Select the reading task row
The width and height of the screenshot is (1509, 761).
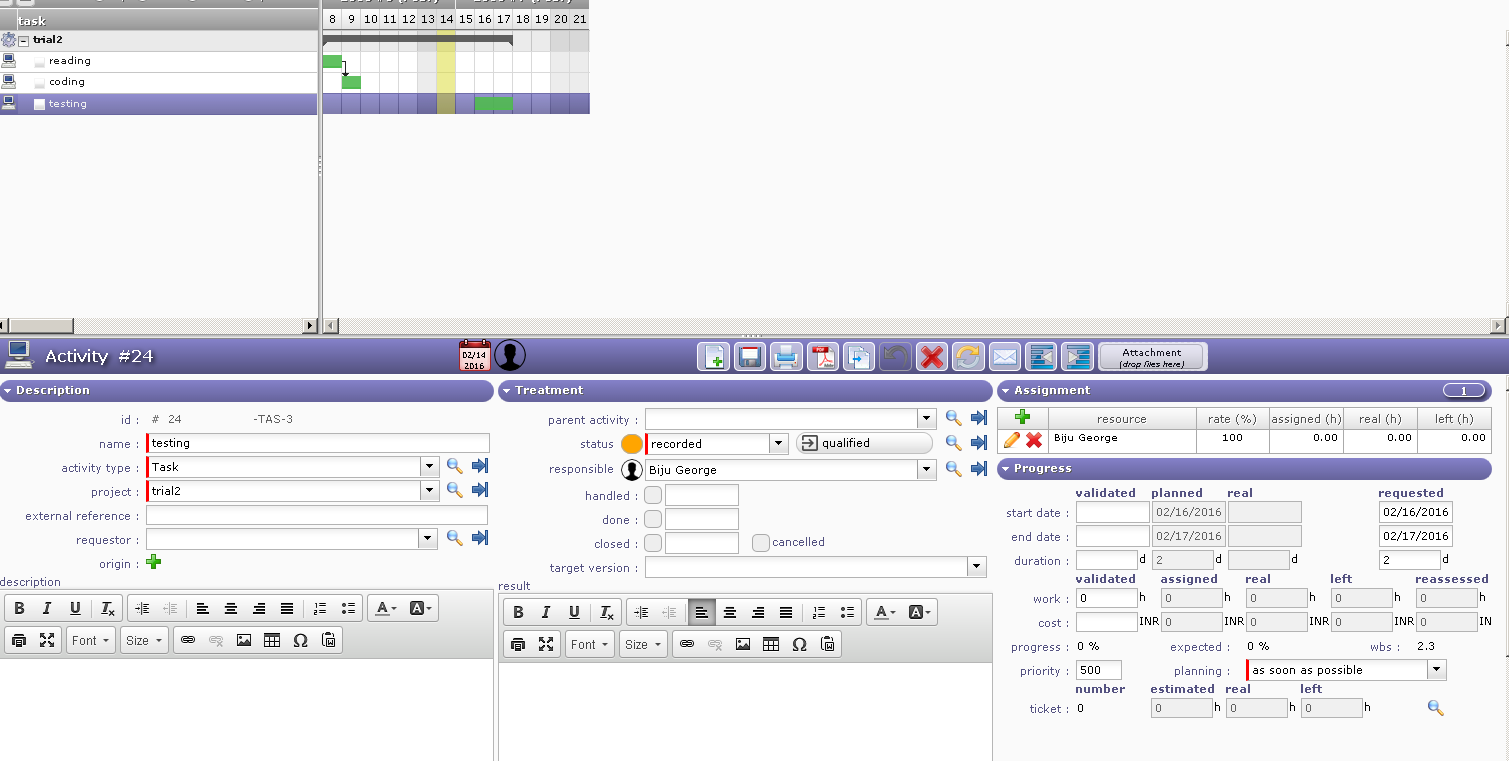pyautogui.click(x=159, y=61)
